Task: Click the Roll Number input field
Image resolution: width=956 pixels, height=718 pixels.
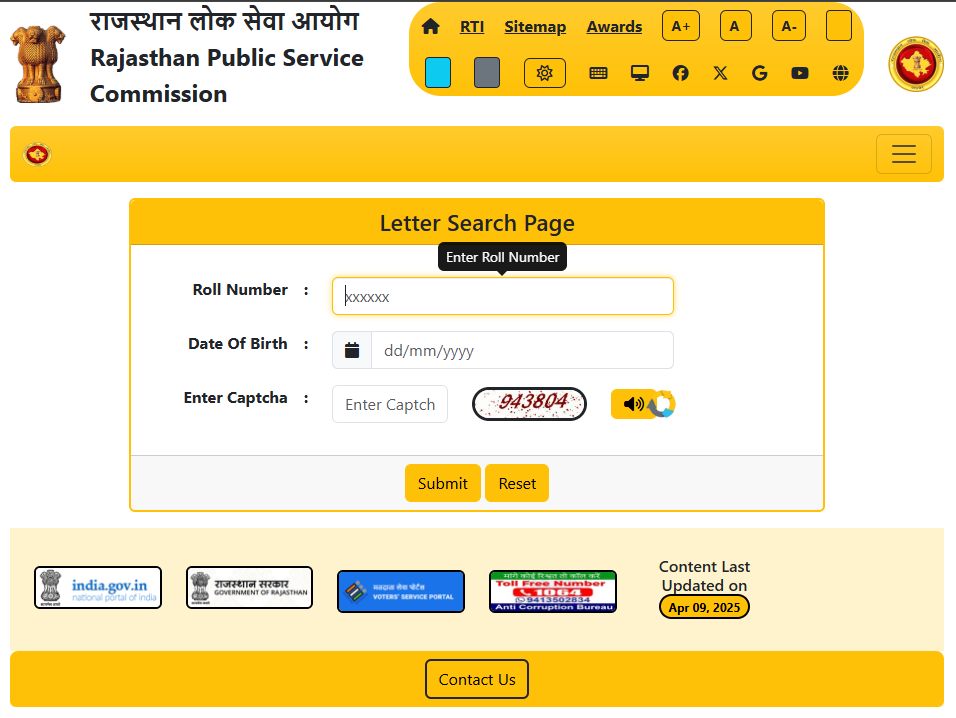Action: (503, 297)
